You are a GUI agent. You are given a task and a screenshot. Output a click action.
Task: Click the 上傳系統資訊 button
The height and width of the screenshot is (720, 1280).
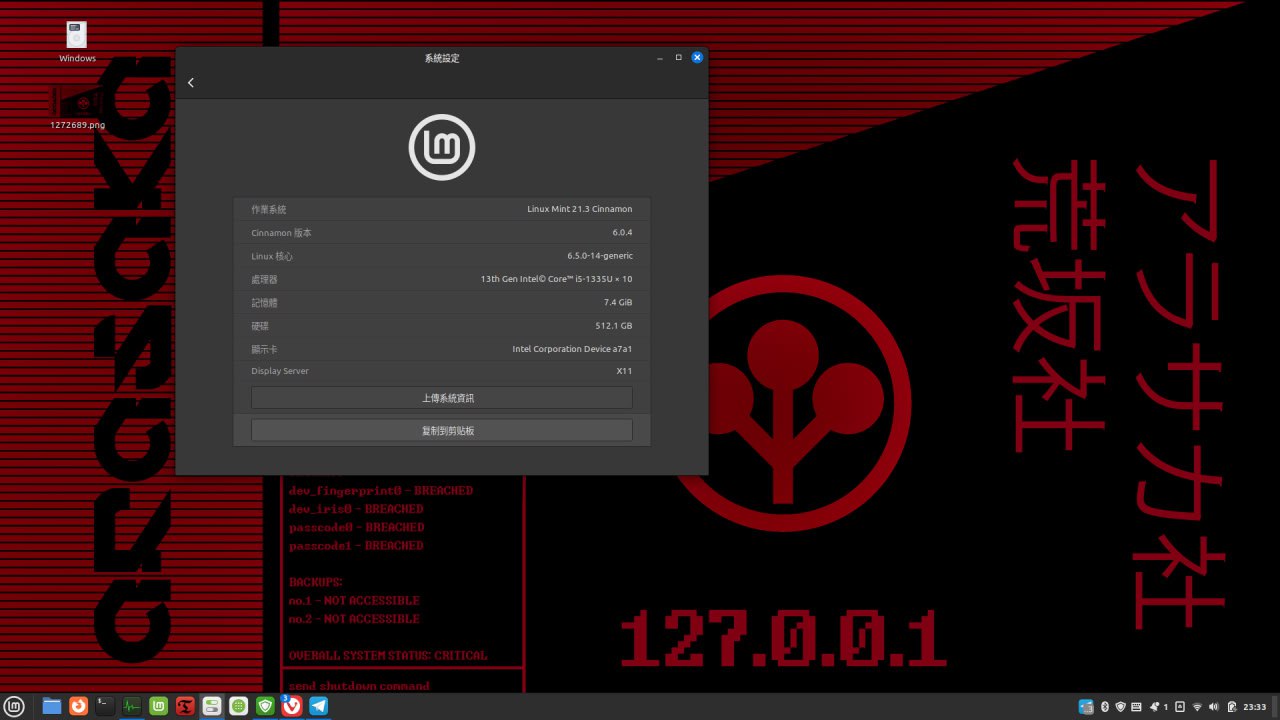coord(441,398)
